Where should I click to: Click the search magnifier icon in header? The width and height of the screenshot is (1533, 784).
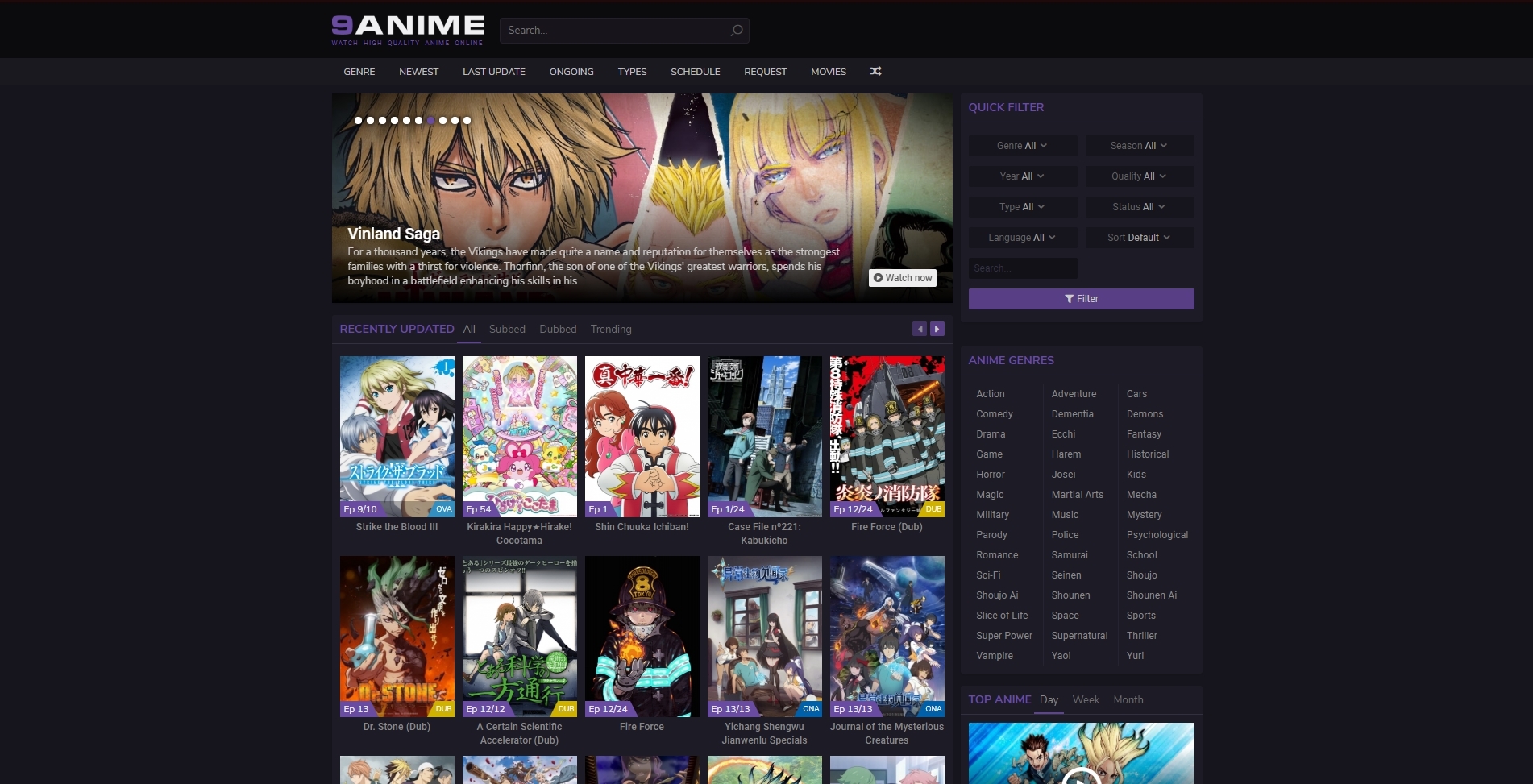736,31
